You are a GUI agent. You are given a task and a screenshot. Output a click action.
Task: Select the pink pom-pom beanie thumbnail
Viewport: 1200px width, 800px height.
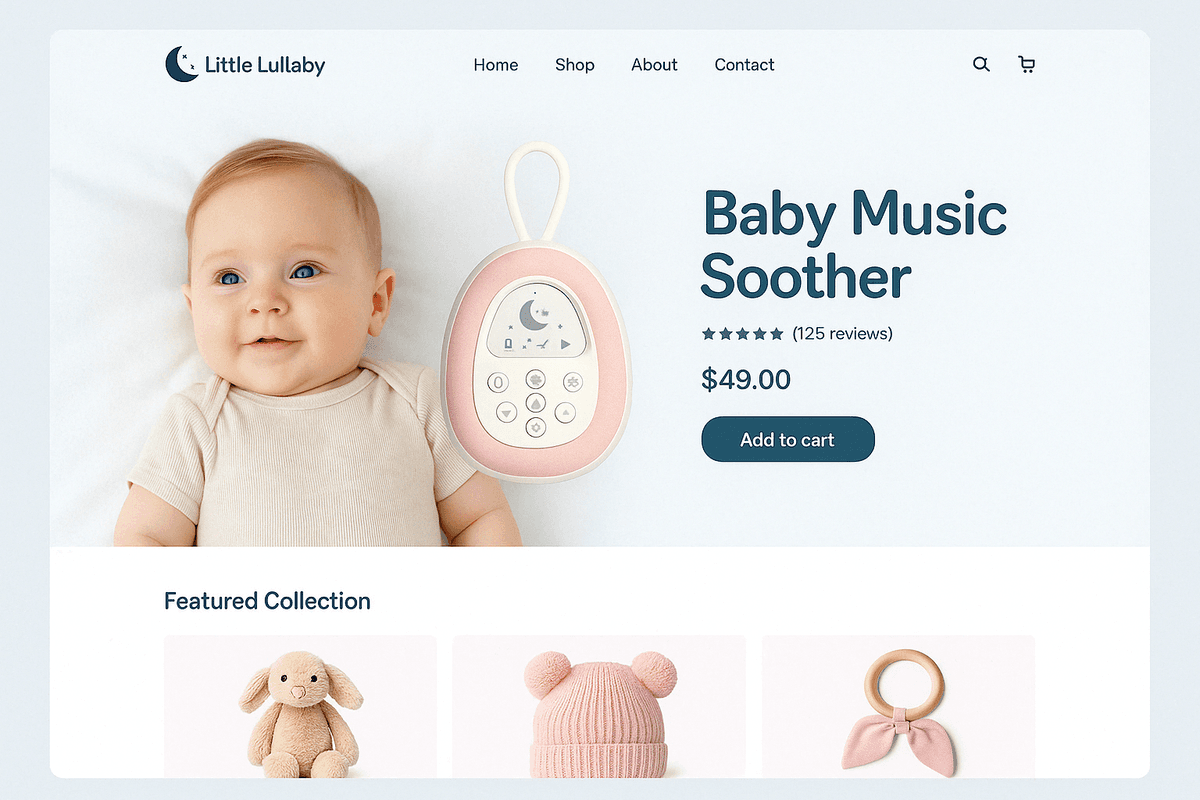point(599,706)
